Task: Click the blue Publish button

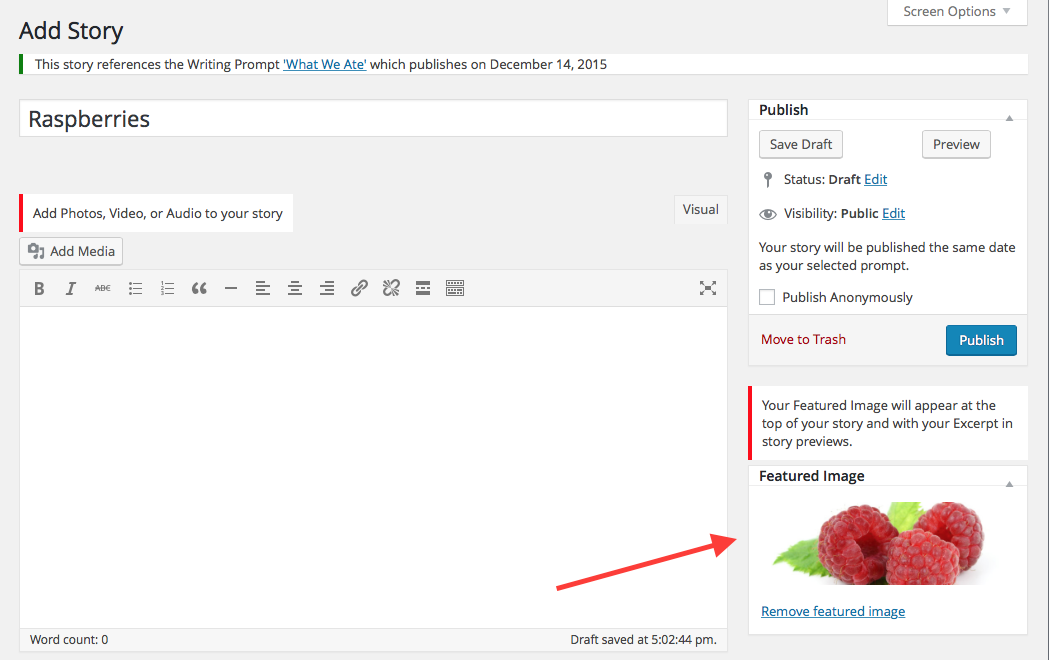Action: 981,340
